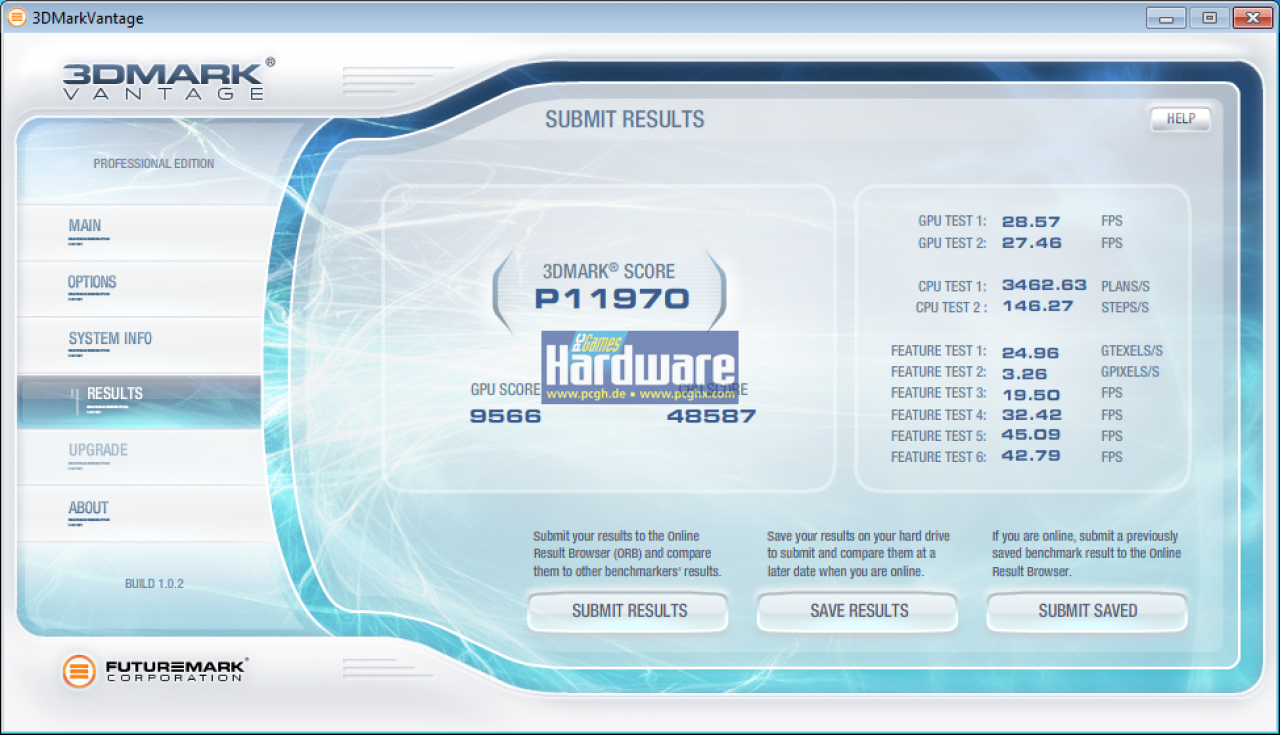Screen dimensions: 1280x735
Task: Click the CPU score value 48587
Action: click(x=711, y=416)
